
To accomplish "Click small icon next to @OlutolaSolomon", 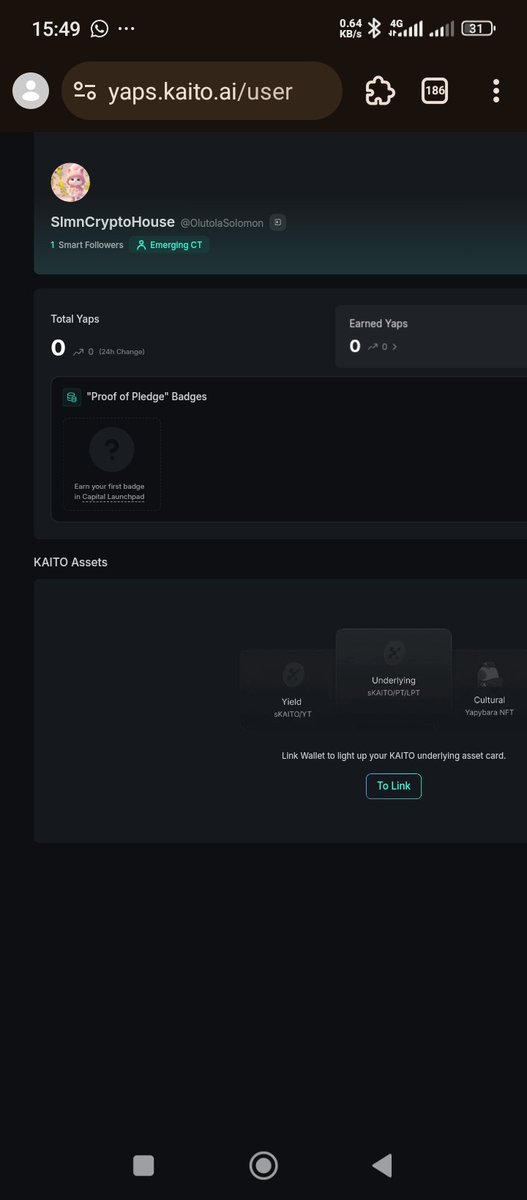I will [x=278, y=222].
